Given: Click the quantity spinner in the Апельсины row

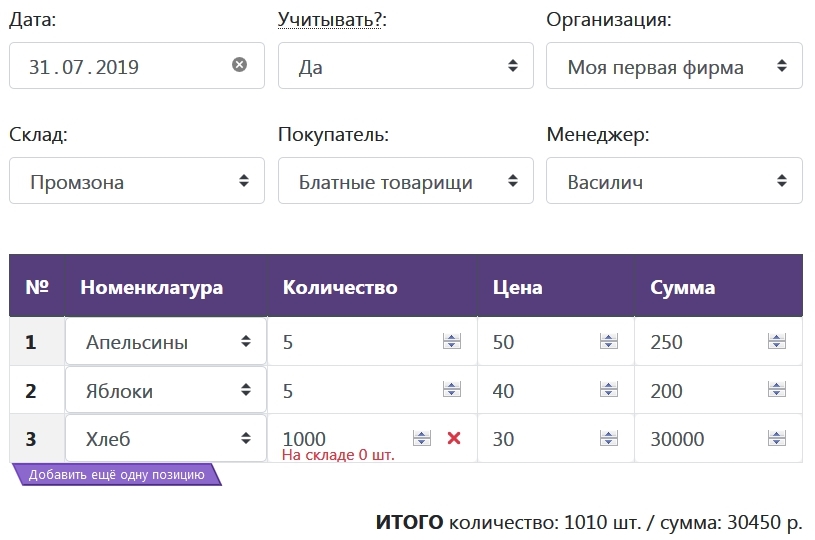Looking at the screenshot, I should tap(452, 342).
